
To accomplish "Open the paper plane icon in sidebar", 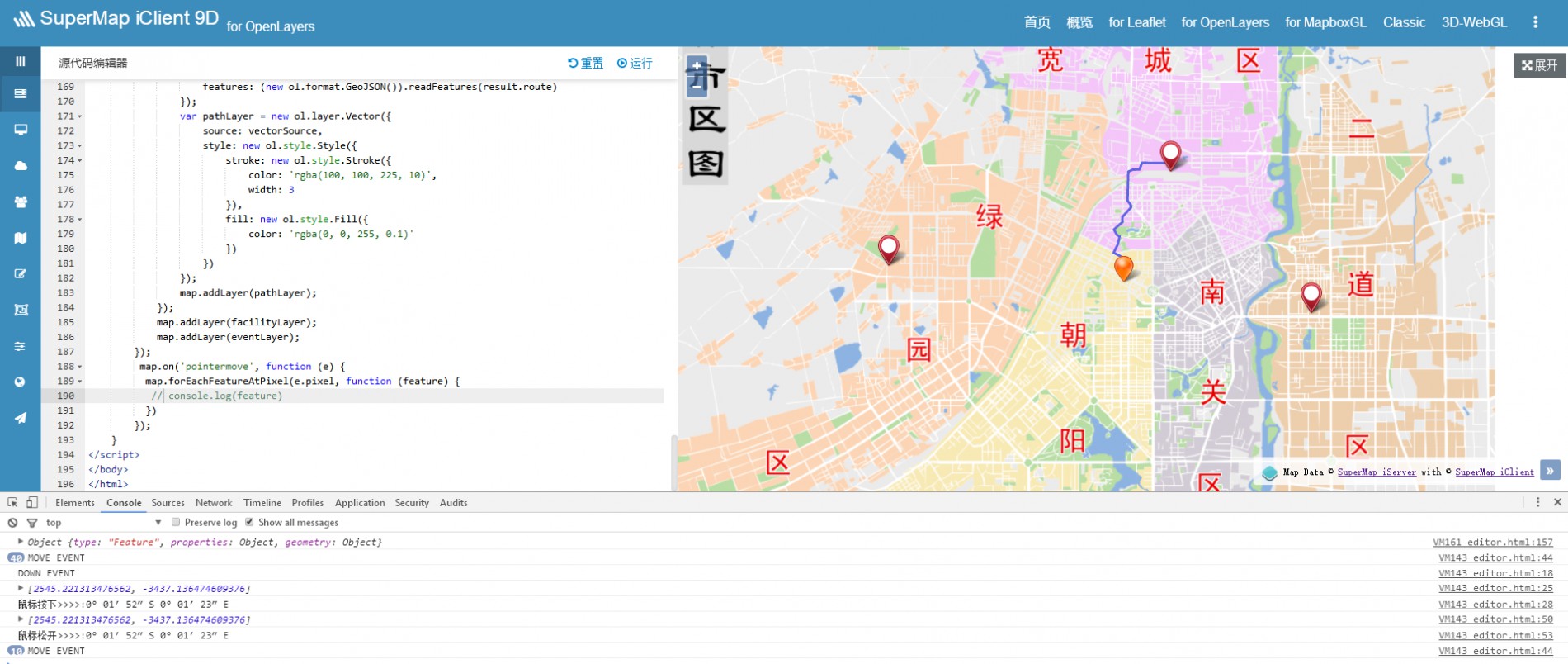I will point(21,418).
